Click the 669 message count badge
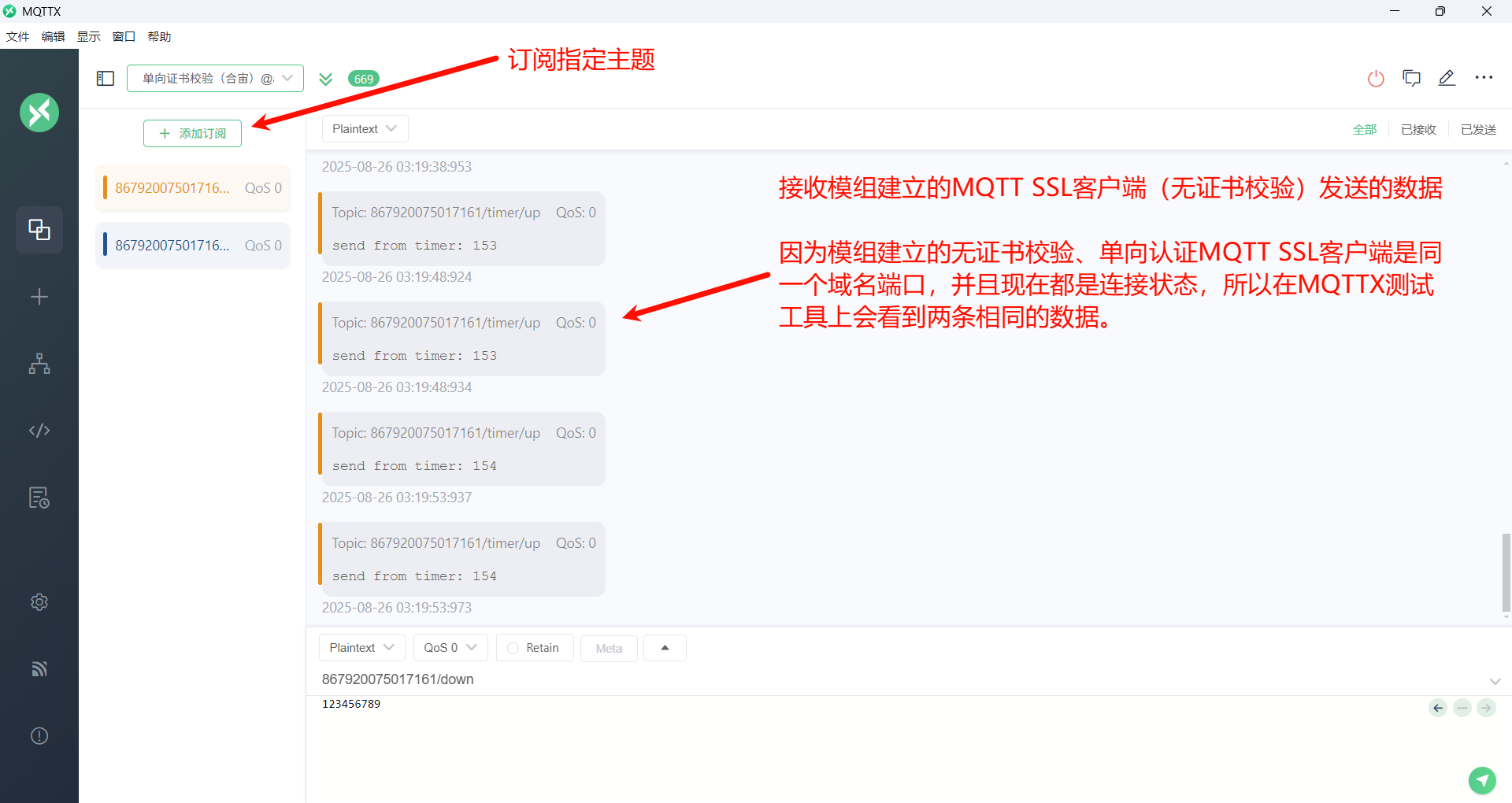Screen dimensions: 1512x803 point(364,79)
